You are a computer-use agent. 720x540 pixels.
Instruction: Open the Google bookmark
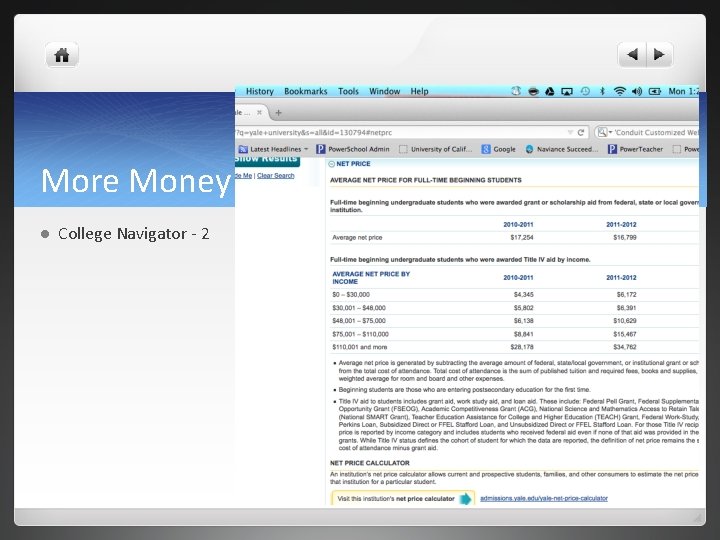click(498, 149)
